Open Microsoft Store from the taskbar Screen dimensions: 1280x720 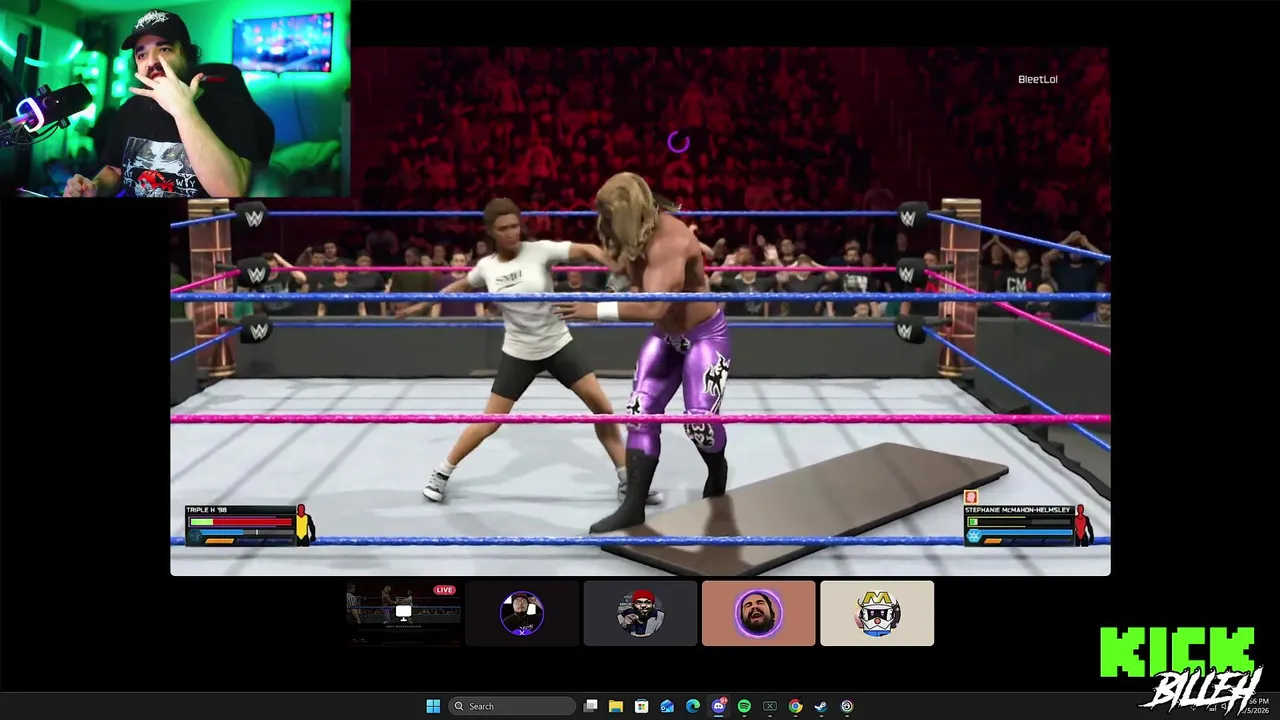642,706
